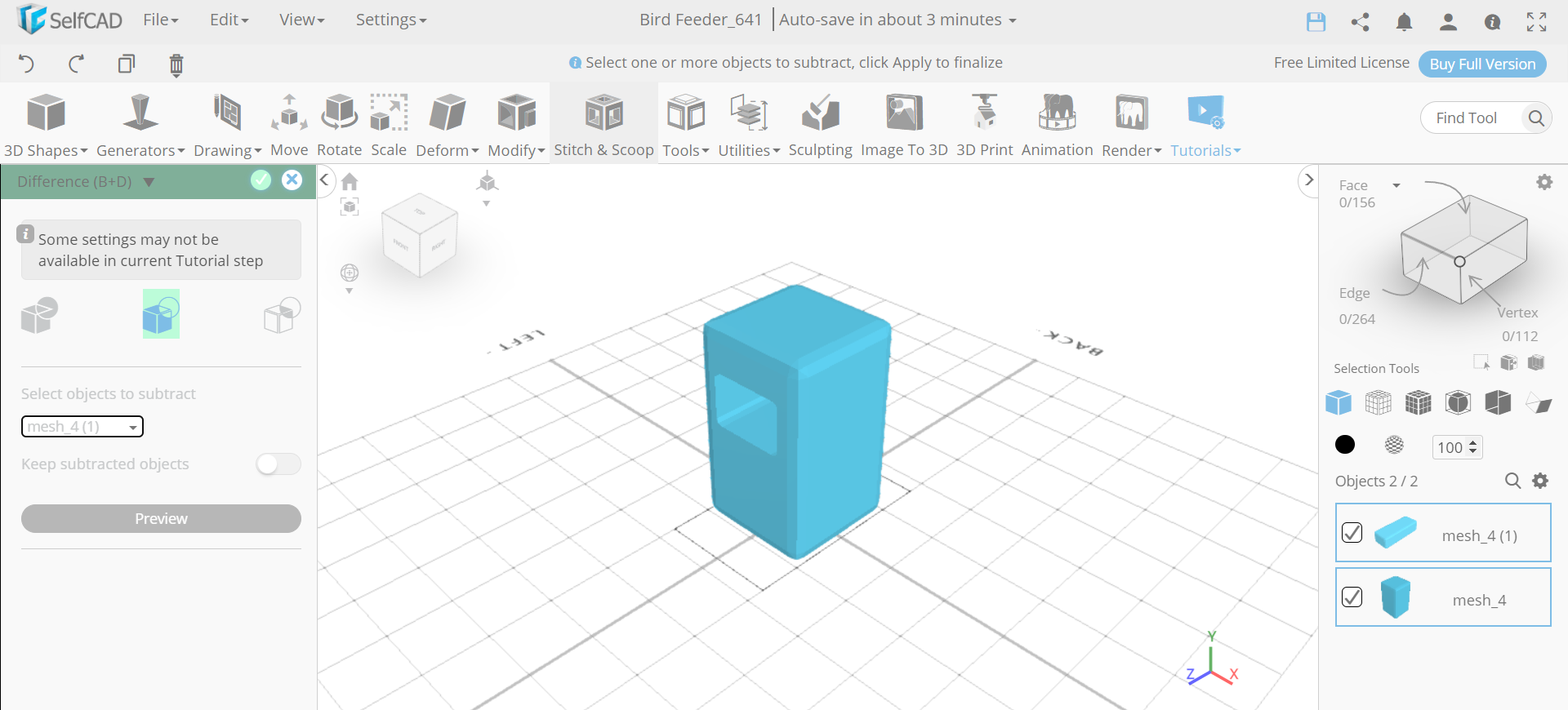Open the user account icon

[x=1448, y=22]
